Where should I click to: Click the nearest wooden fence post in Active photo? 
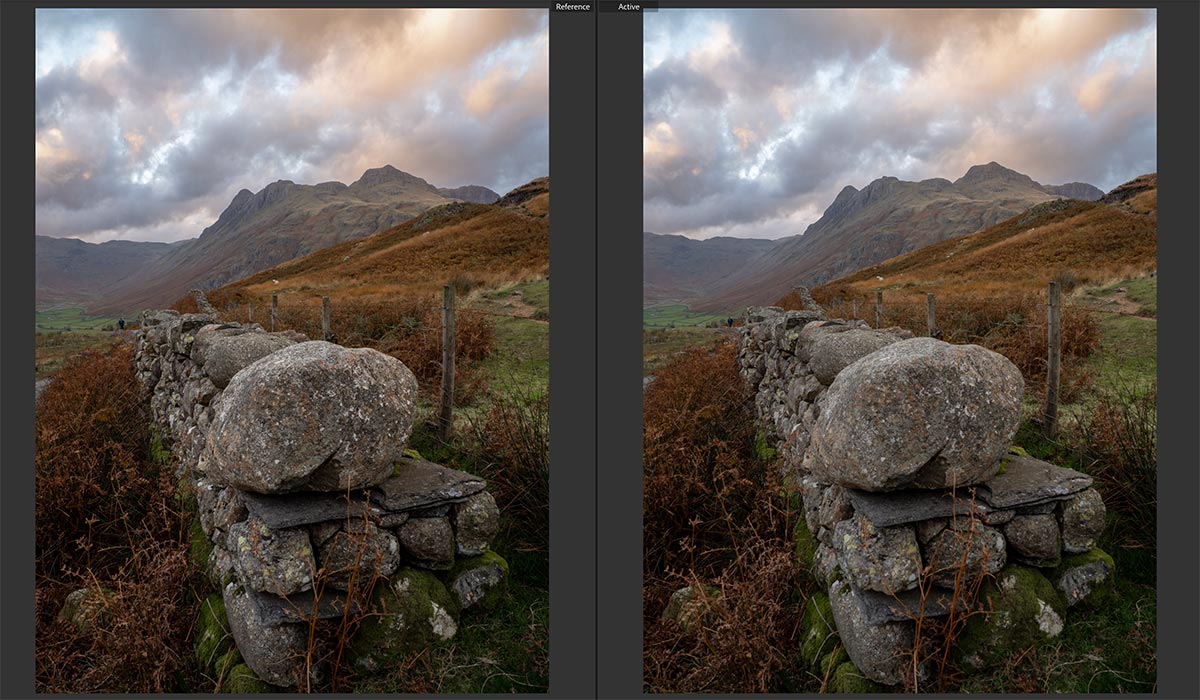[x=1053, y=355]
